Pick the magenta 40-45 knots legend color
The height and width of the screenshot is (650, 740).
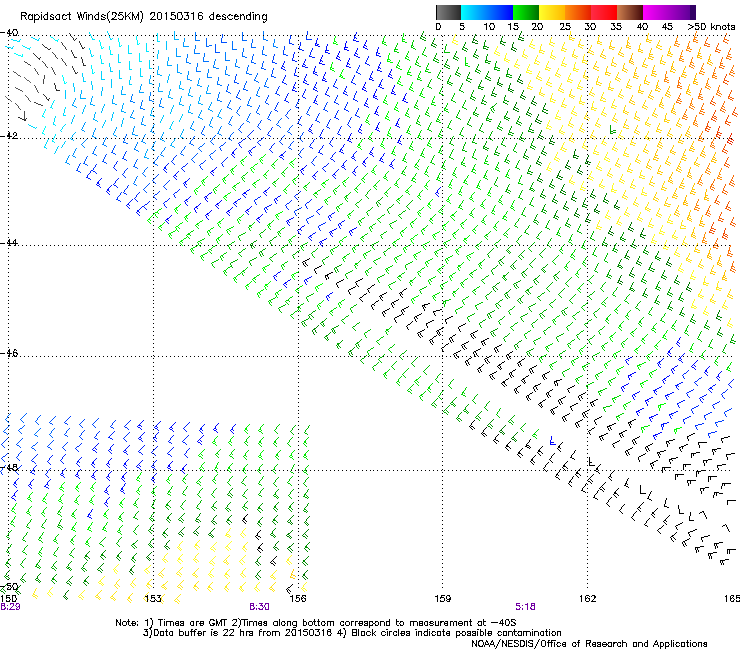pyautogui.click(x=656, y=12)
